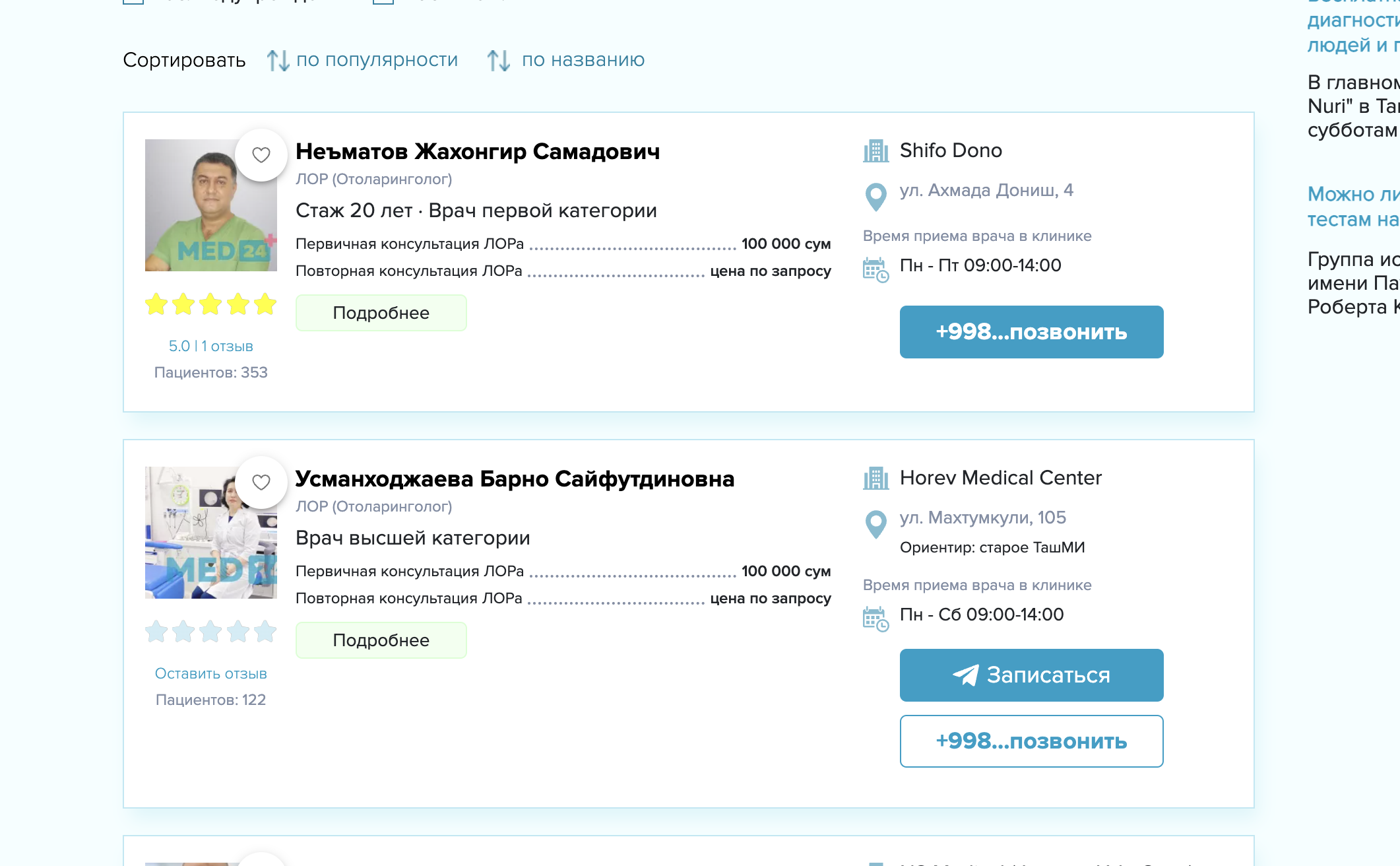
Task: Click the Shifo Dono clinic building icon
Action: click(875, 151)
